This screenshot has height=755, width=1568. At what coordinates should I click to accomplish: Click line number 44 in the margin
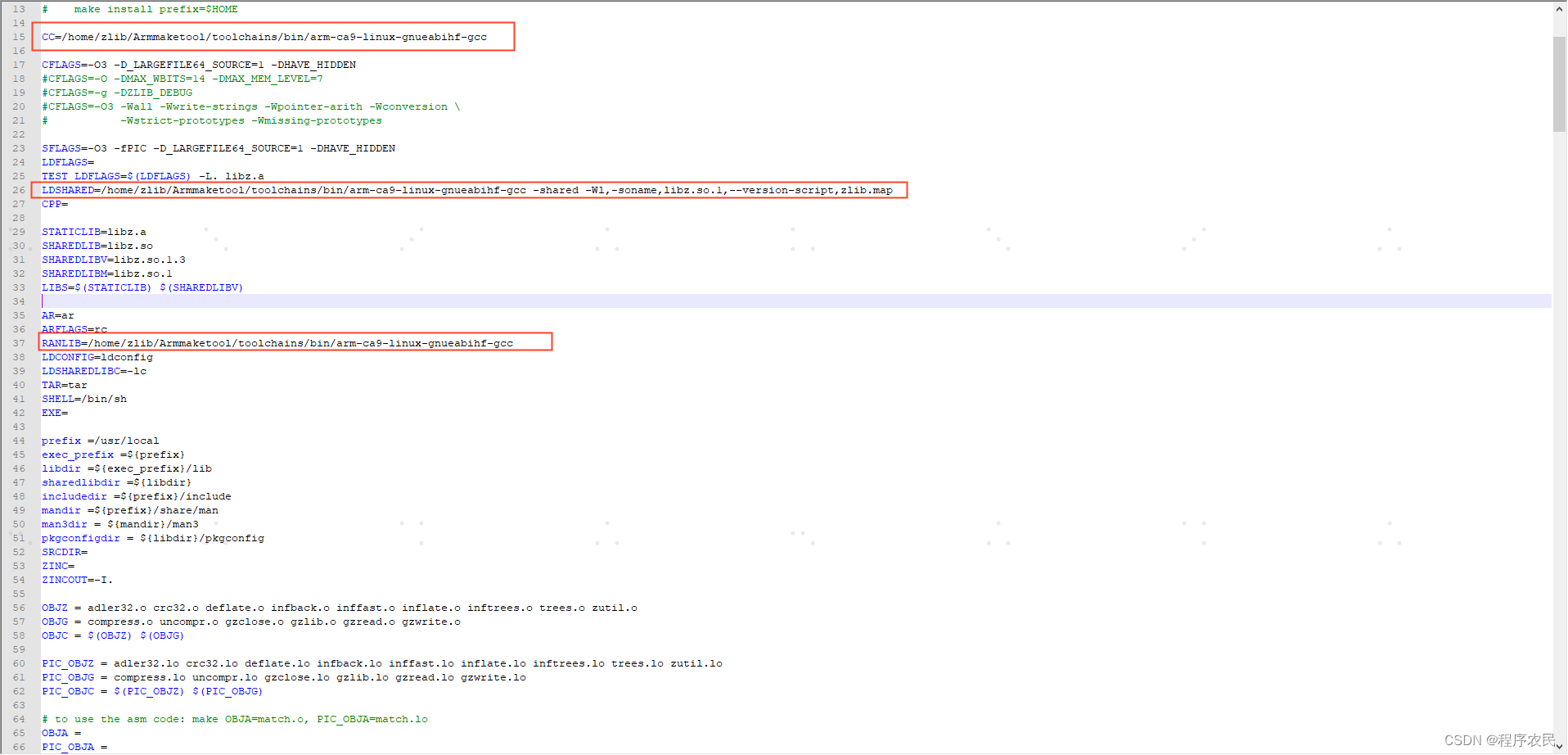tap(19, 441)
